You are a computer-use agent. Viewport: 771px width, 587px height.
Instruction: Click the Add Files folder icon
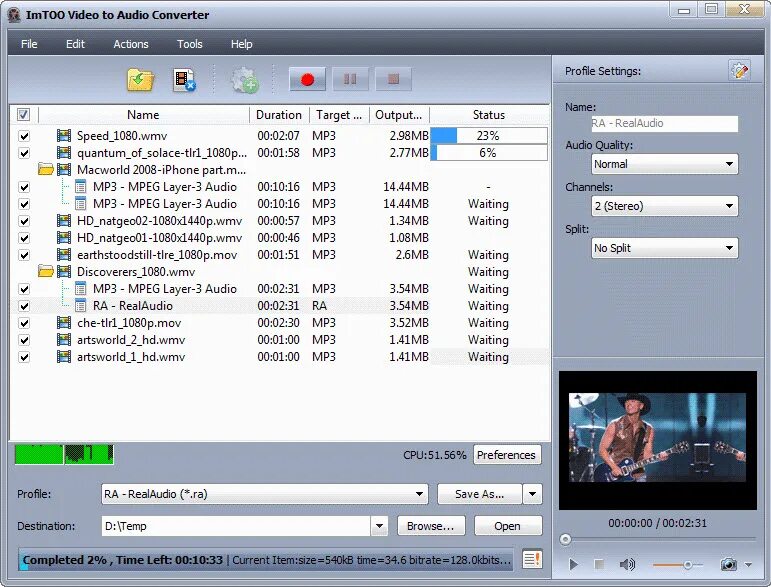click(x=141, y=80)
